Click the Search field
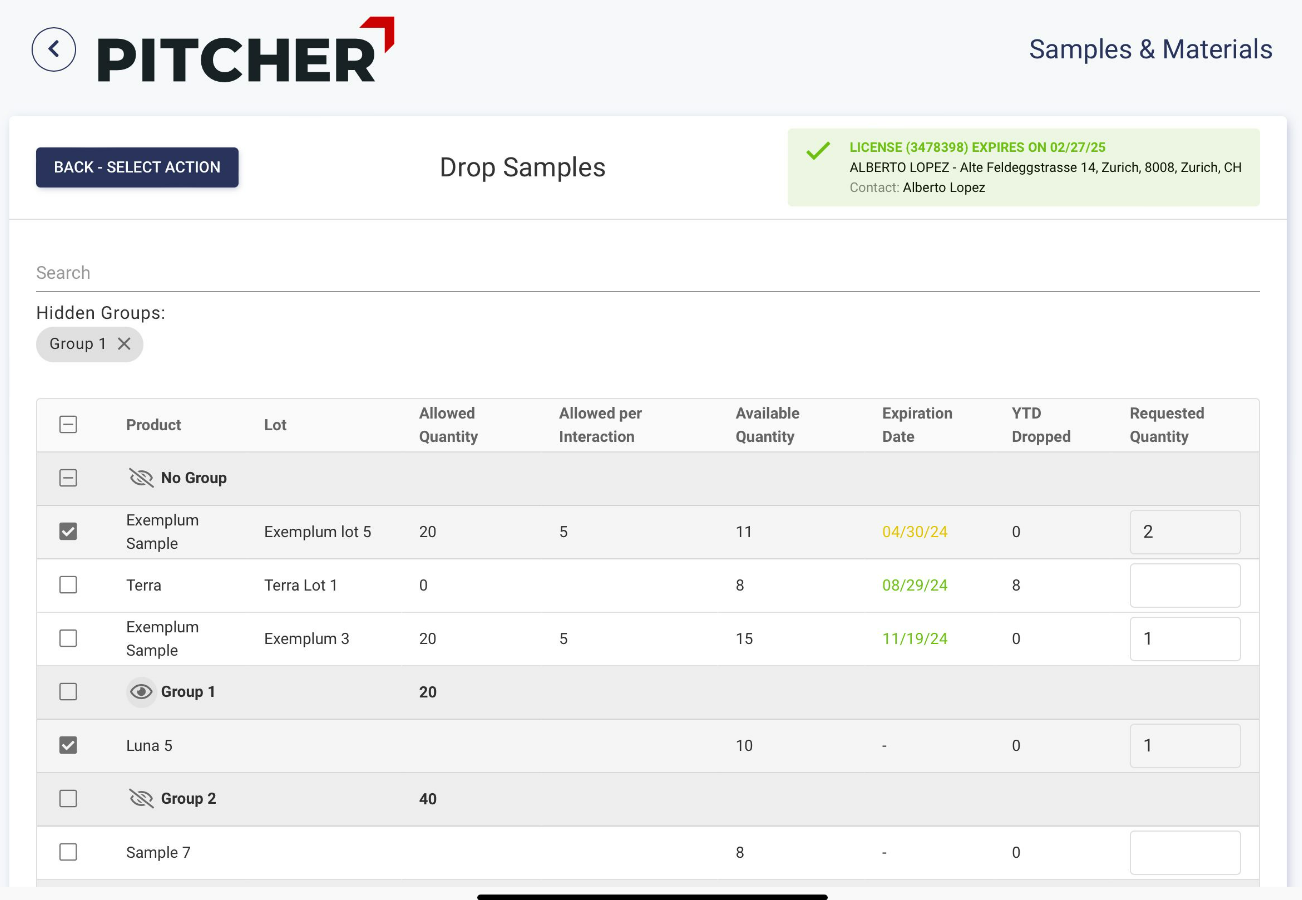1302x900 pixels. point(647,273)
